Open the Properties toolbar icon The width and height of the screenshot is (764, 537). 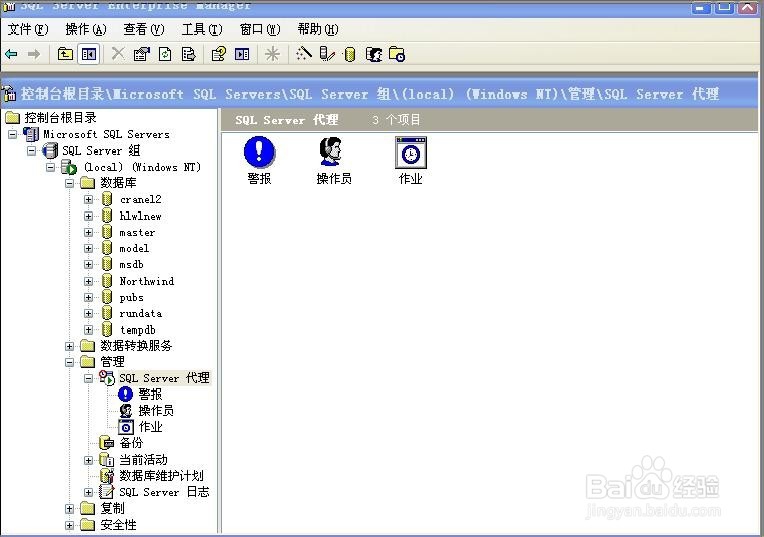141,54
